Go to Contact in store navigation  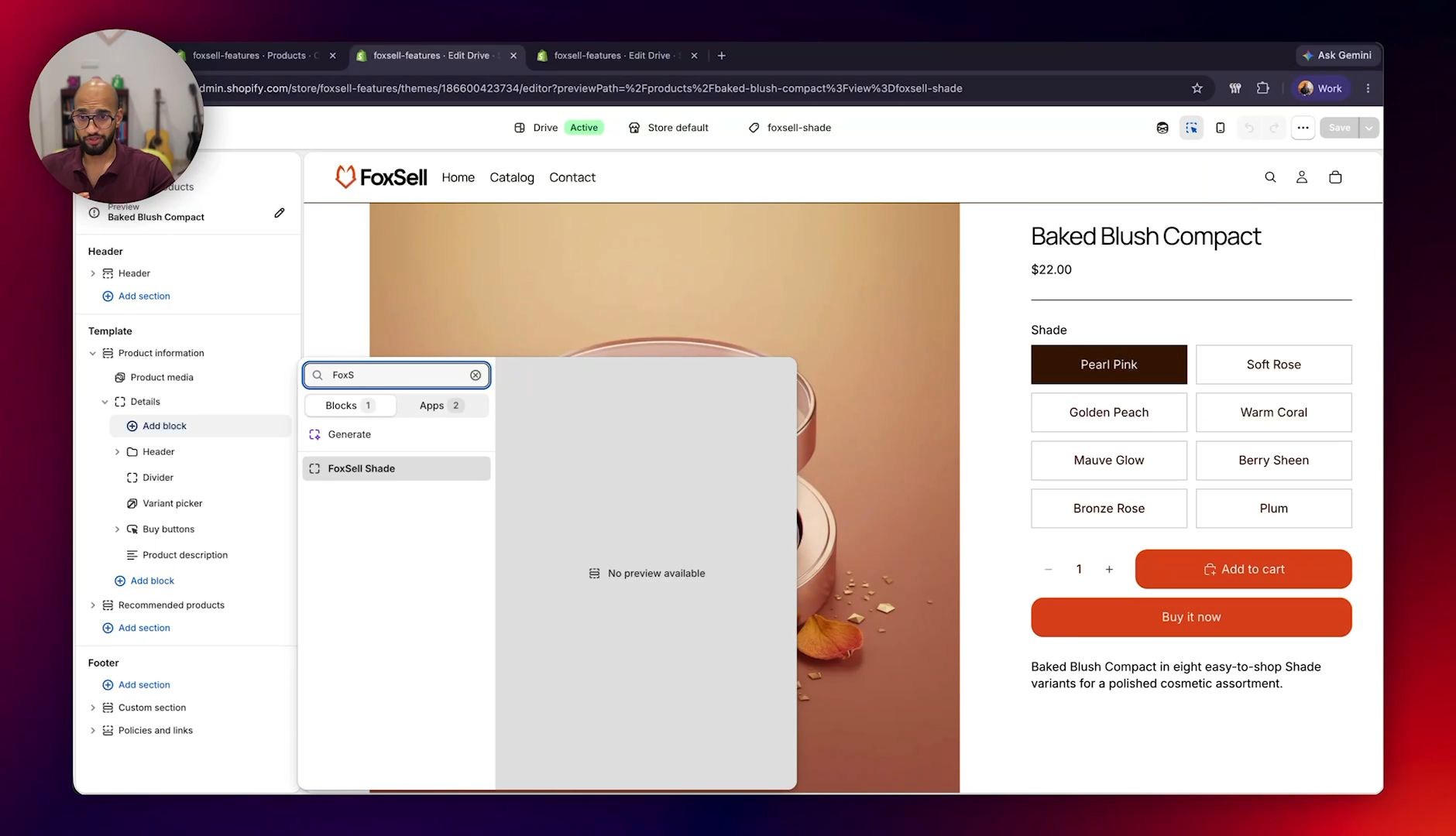572,177
